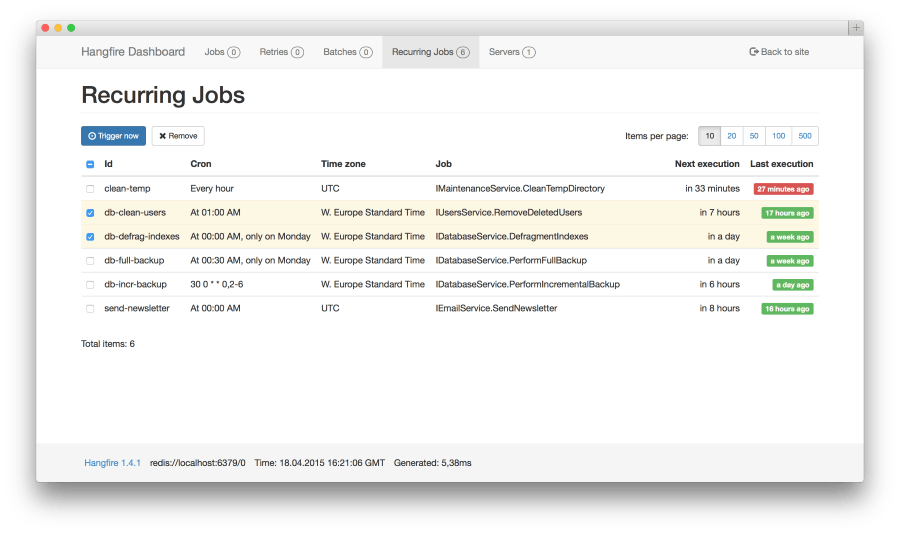Viewport: 900px width, 534px height.
Task: Set items per page to 100
Action: pos(778,136)
